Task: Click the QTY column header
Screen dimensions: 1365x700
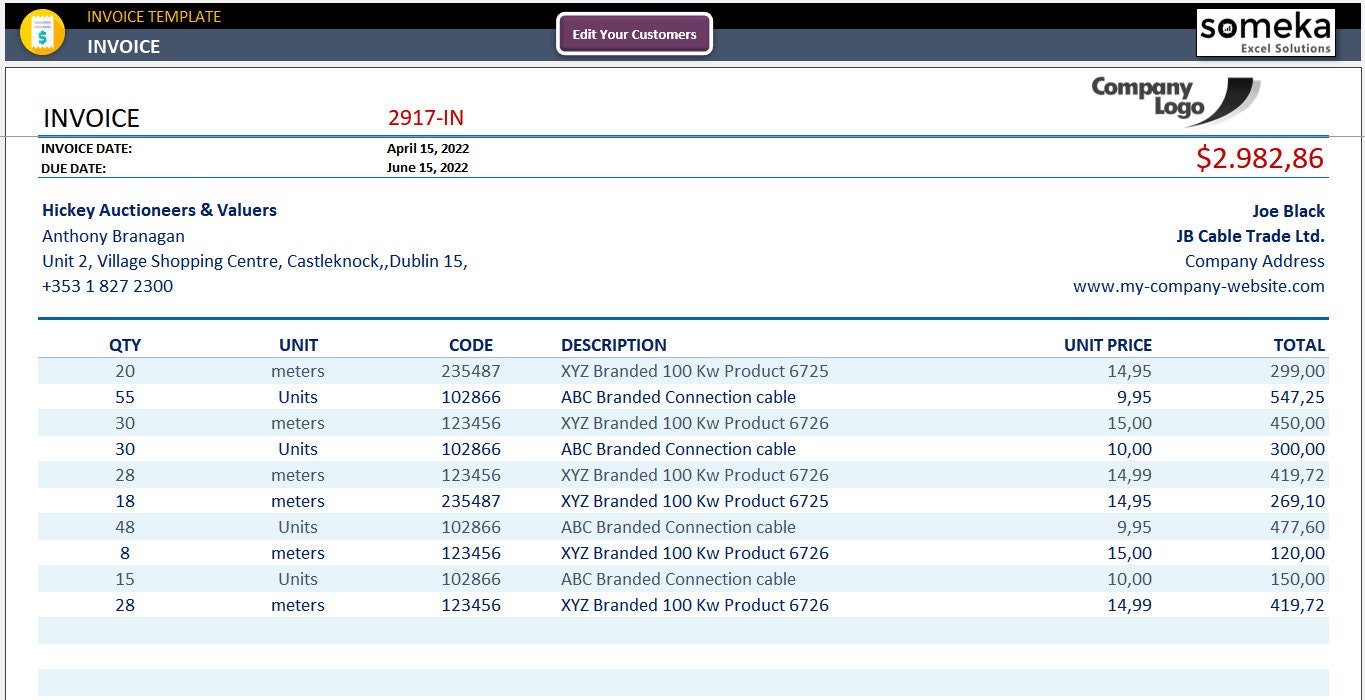Action: tap(125, 345)
